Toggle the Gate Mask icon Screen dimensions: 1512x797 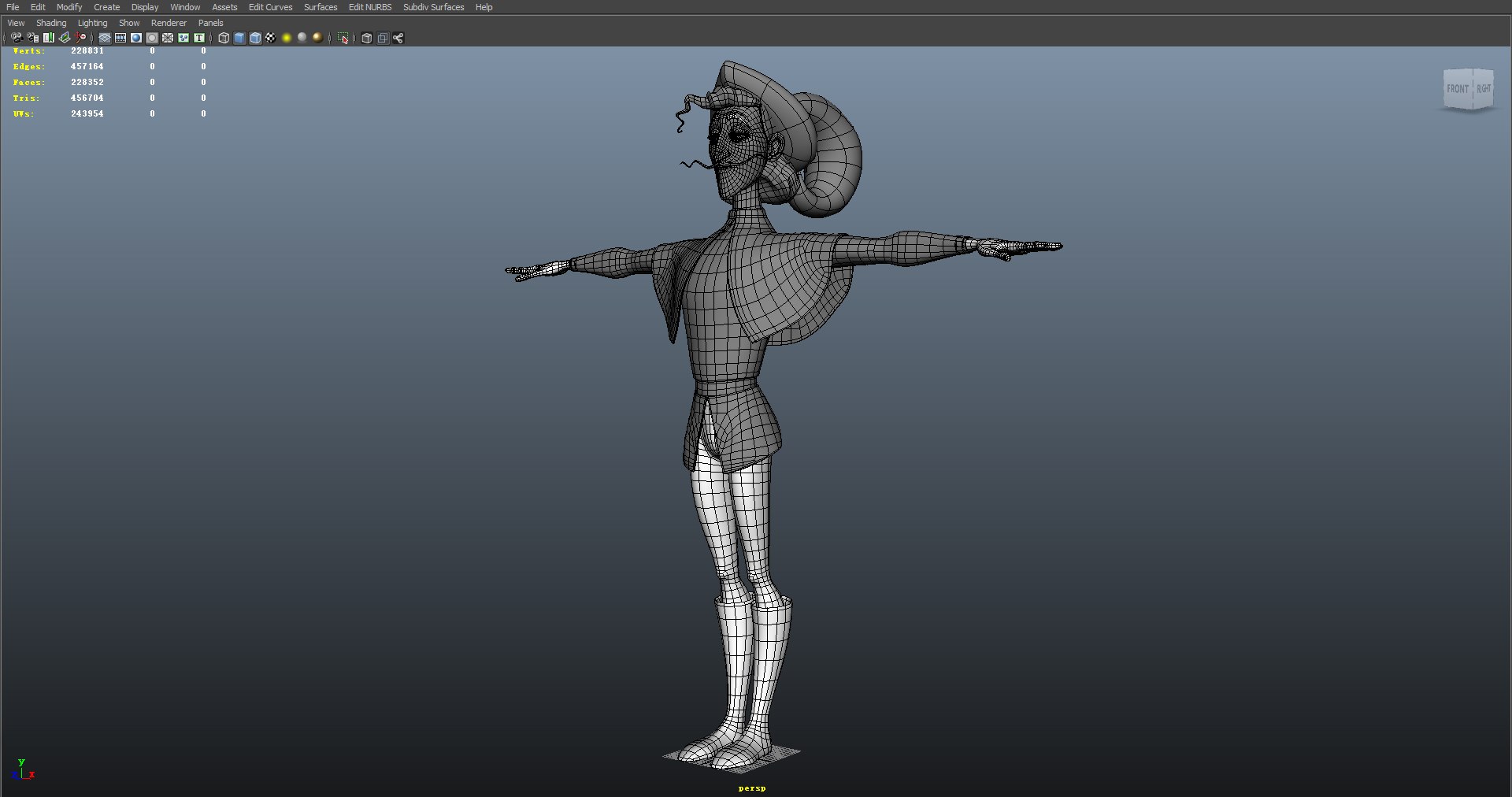coord(152,38)
